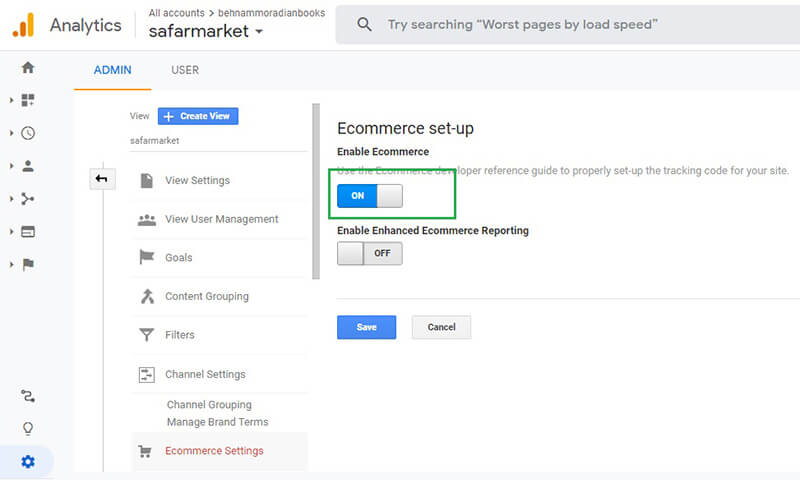Enable the Enhanced Ecommerce Reporting toggle

click(369, 254)
